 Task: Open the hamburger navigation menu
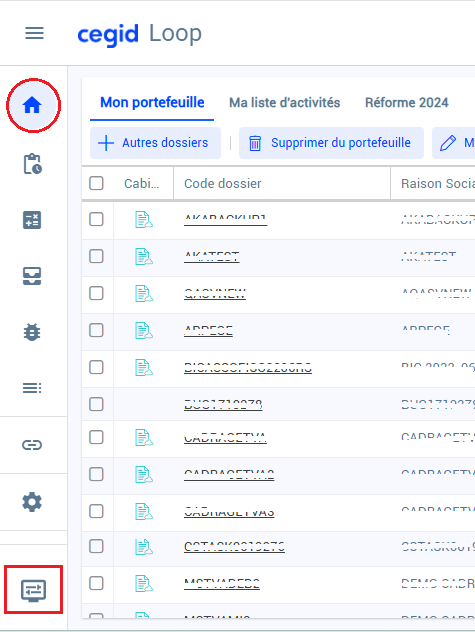(34, 33)
